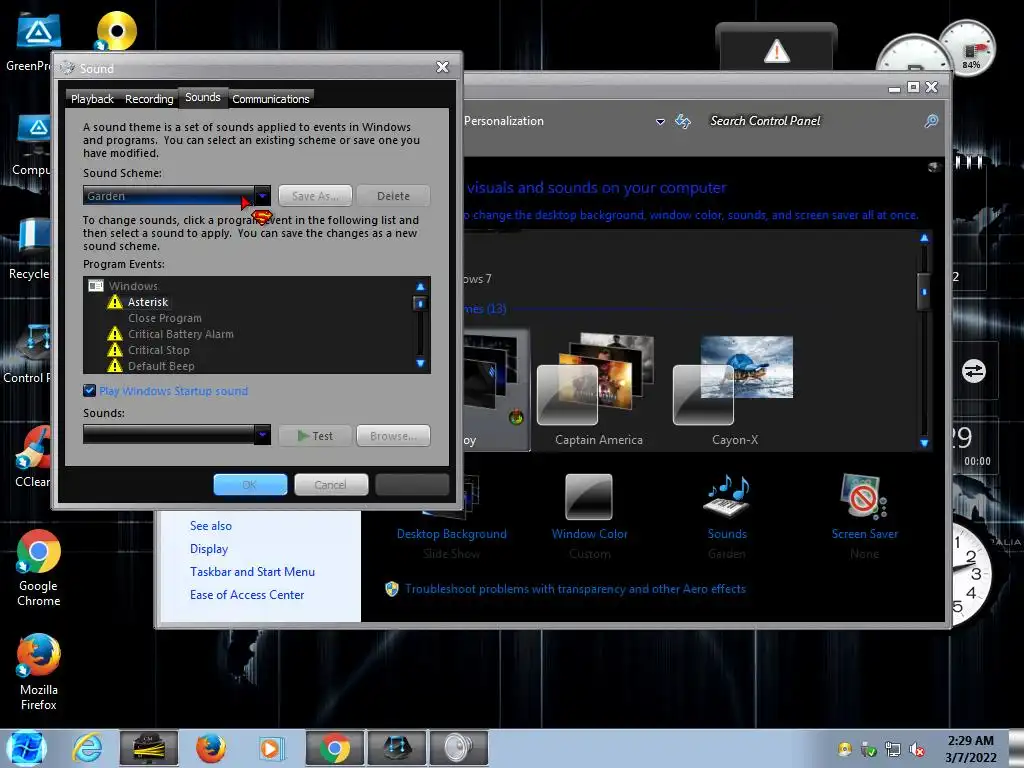Click the Personalization address bar dropdown arrow
The width and height of the screenshot is (1024, 768).
[x=660, y=121]
